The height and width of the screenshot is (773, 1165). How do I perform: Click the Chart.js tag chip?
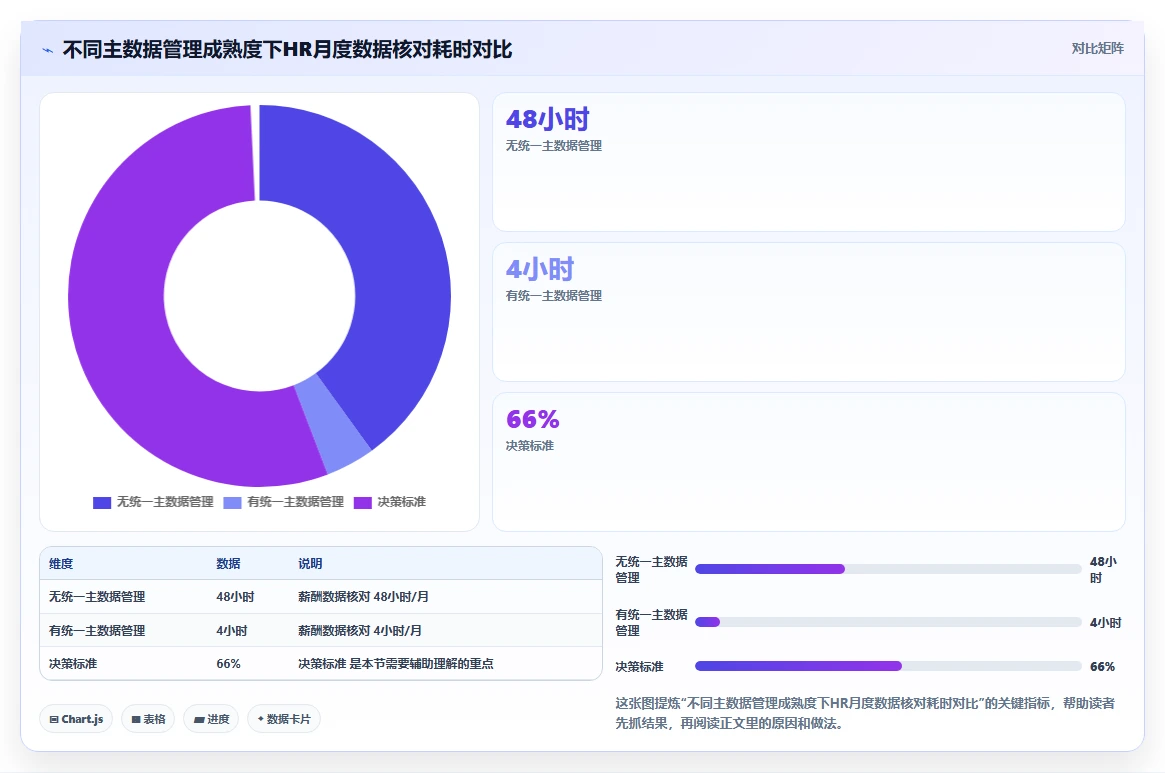(x=76, y=719)
